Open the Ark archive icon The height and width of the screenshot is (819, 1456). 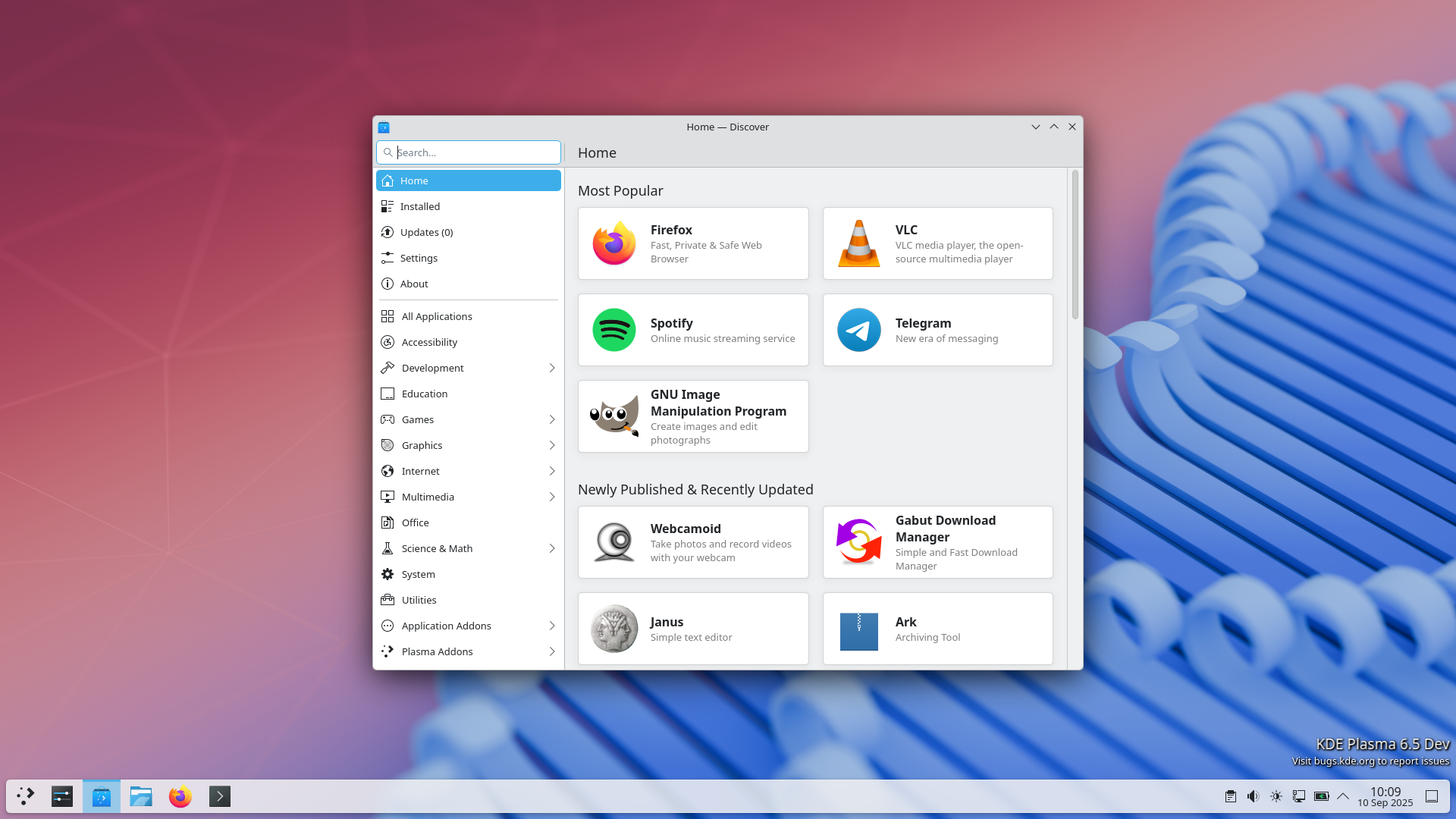pyautogui.click(x=858, y=631)
